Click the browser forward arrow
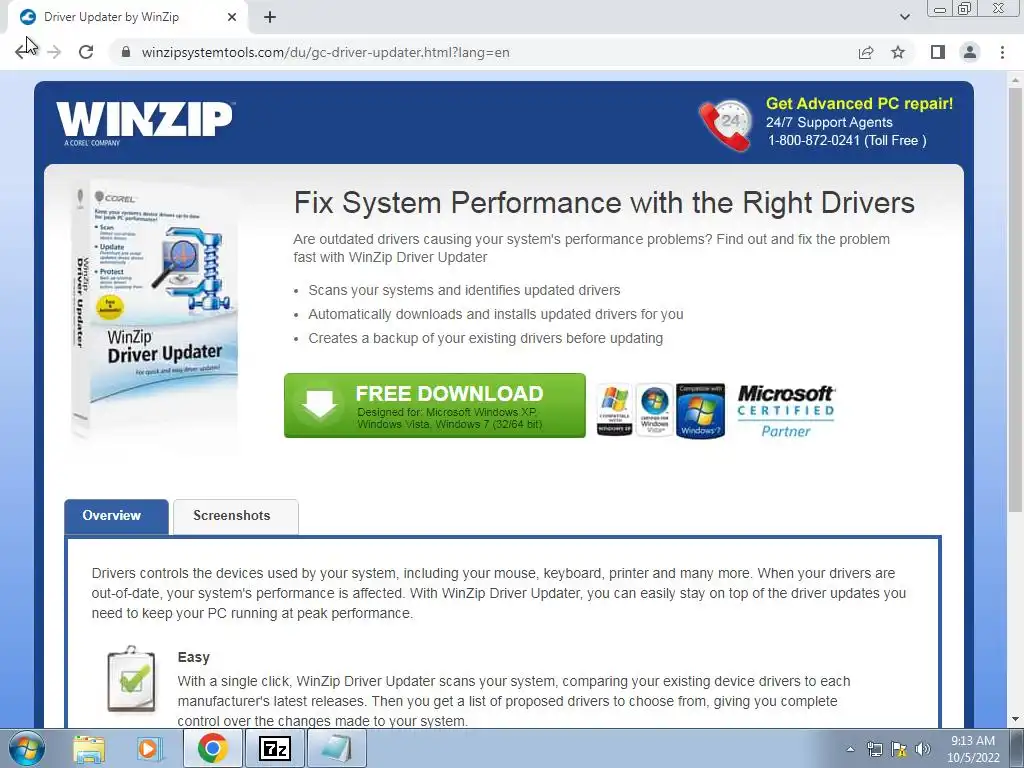1024x768 pixels. pos(54,52)
